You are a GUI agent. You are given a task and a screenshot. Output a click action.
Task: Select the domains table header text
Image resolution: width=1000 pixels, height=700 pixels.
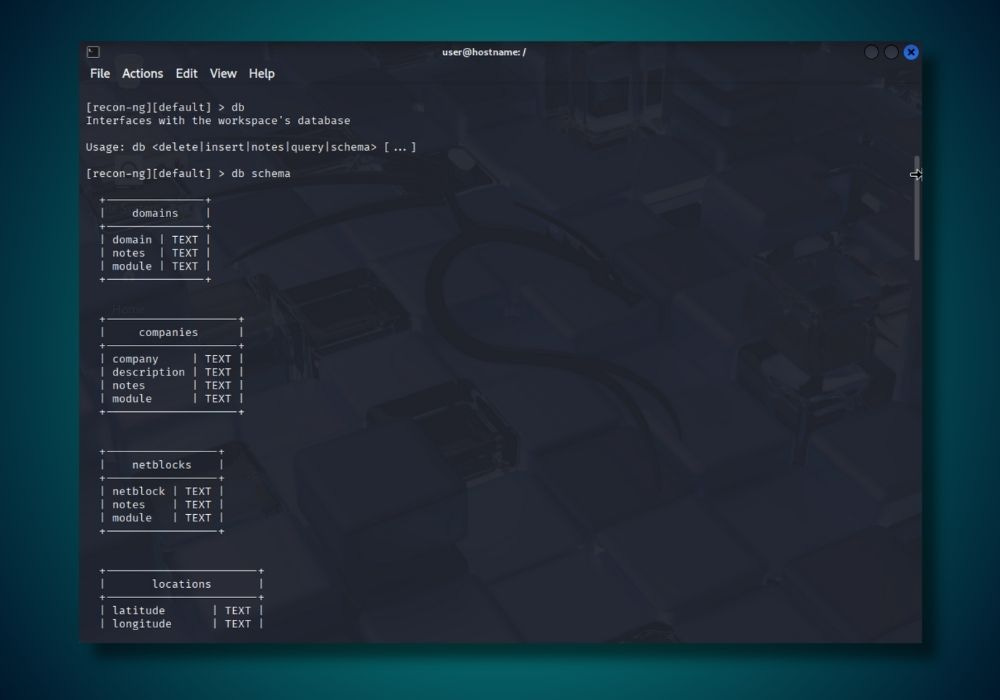(153, 212)
